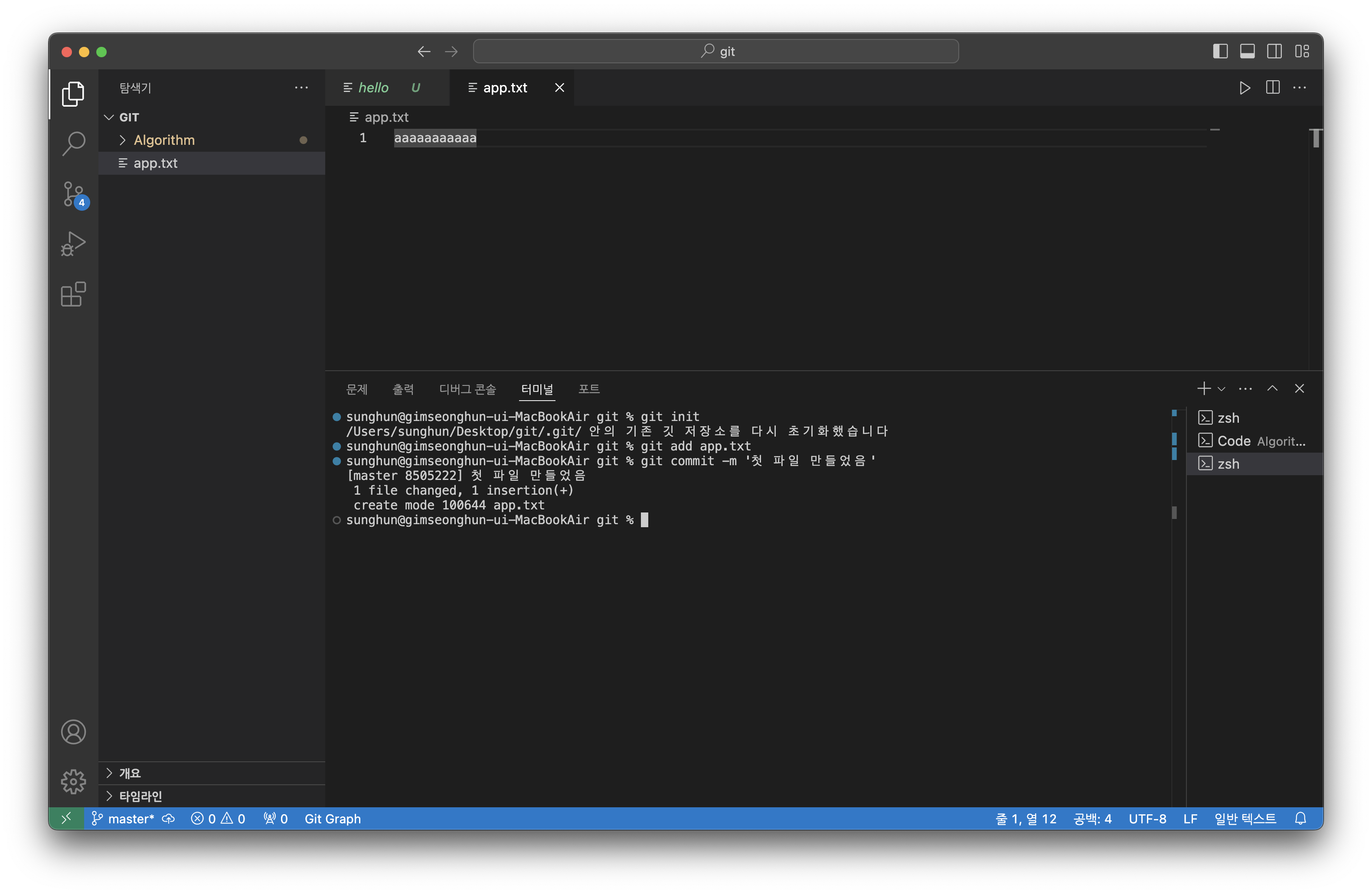Click the Run file play icon

pos(1245,88)
